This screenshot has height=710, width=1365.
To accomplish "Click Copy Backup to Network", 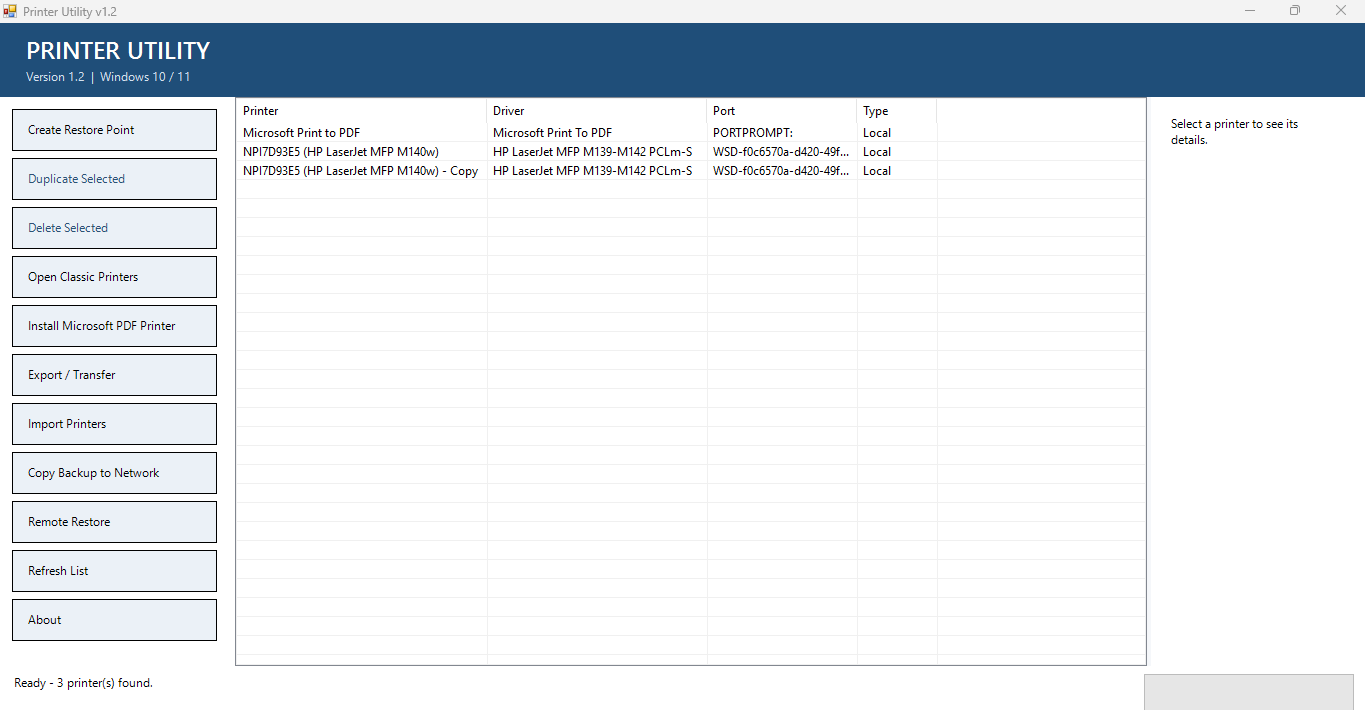I will click(x=114, y=473).
